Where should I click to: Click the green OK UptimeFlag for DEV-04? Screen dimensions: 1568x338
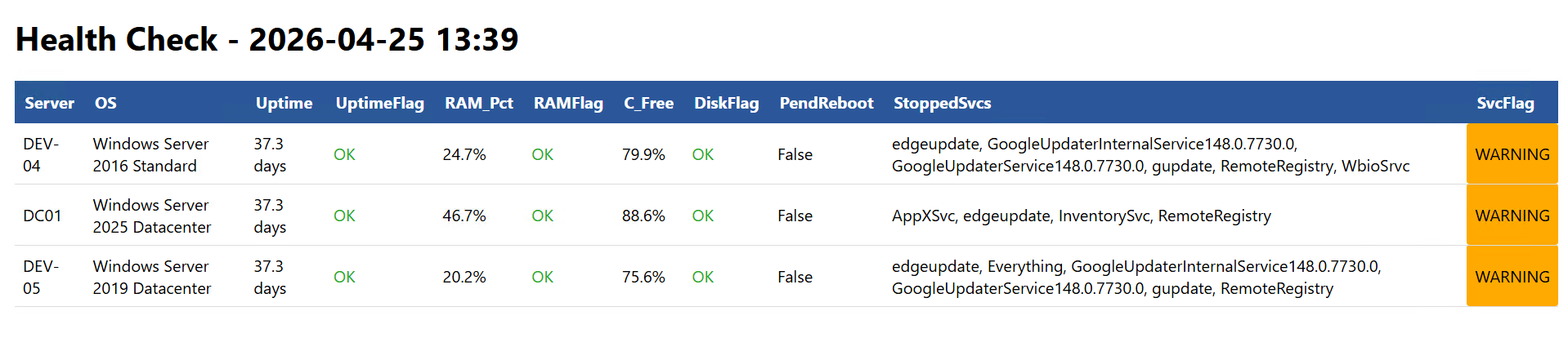click(344, 154)
